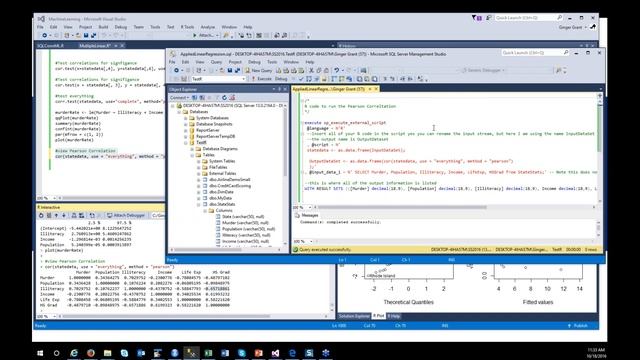Viewport: 640px width, 360px height.
Task: Switch to the R Help tab
Action: pyautogui.click(x=394, y=316)
